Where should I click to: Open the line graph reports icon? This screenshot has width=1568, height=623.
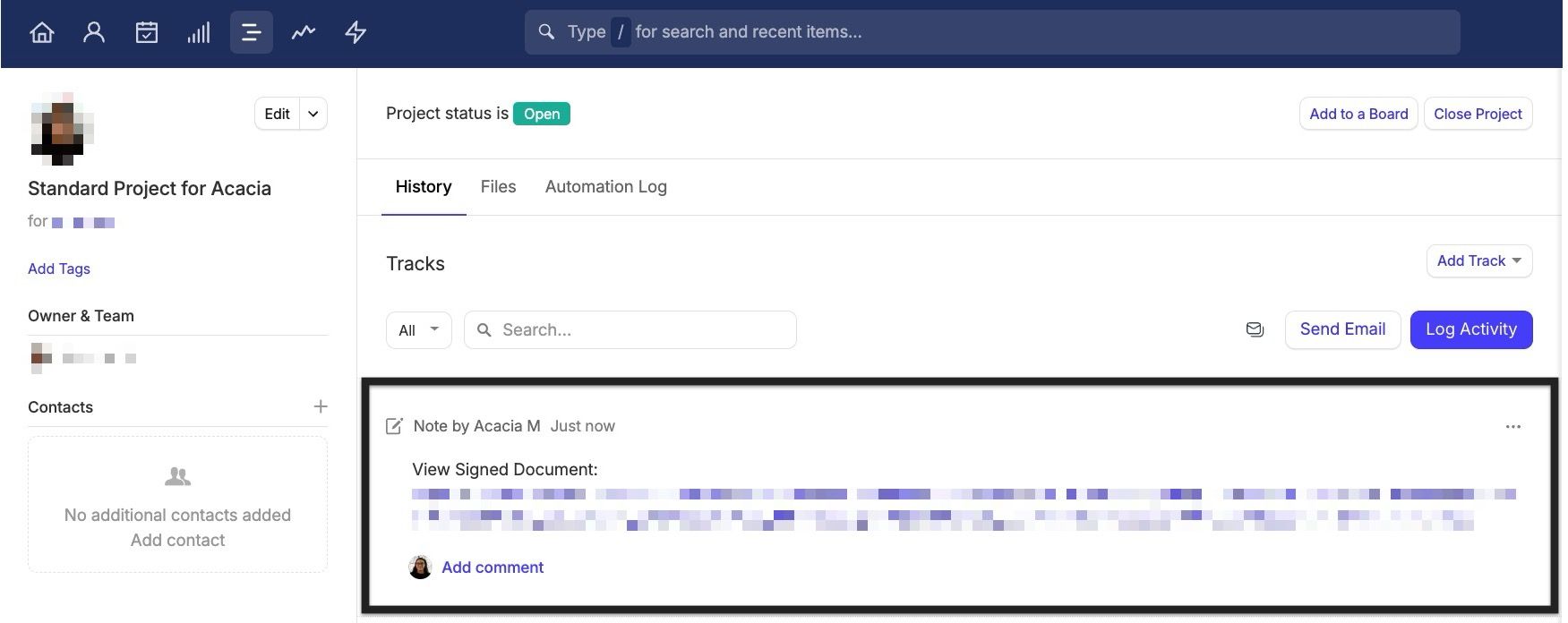point(304,32)
